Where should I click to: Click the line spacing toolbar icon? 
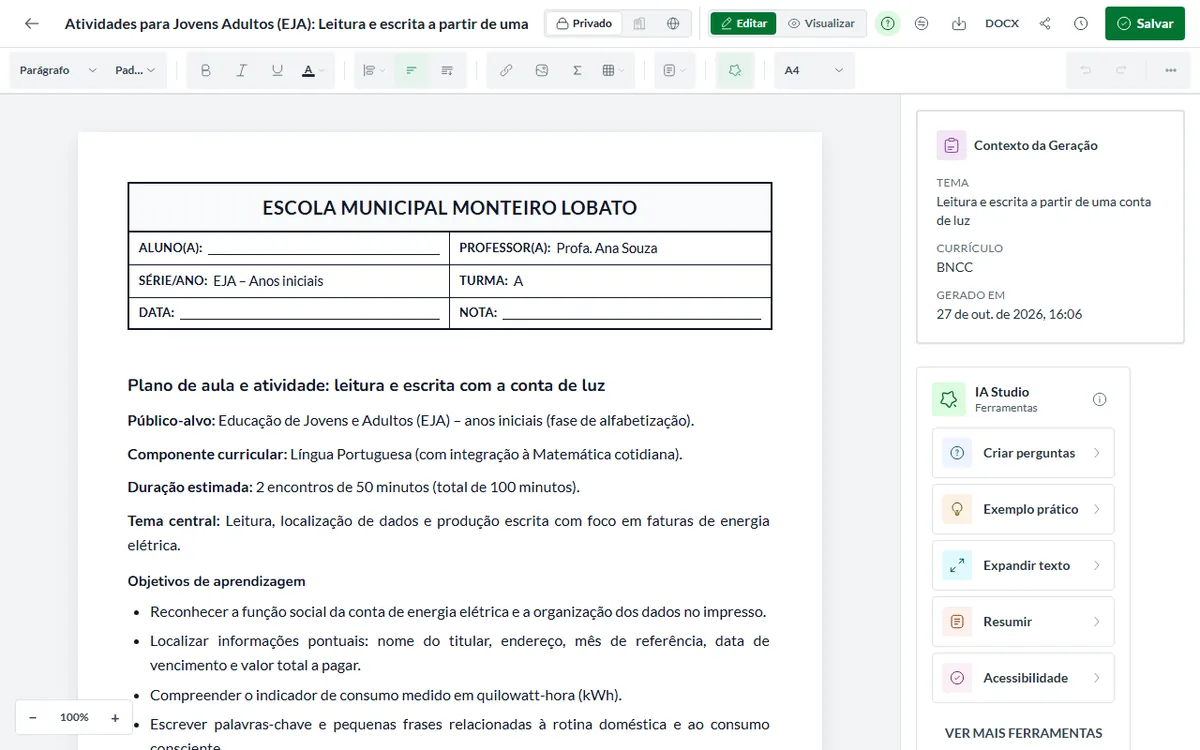pyautogui.click(x=447, y=71)
